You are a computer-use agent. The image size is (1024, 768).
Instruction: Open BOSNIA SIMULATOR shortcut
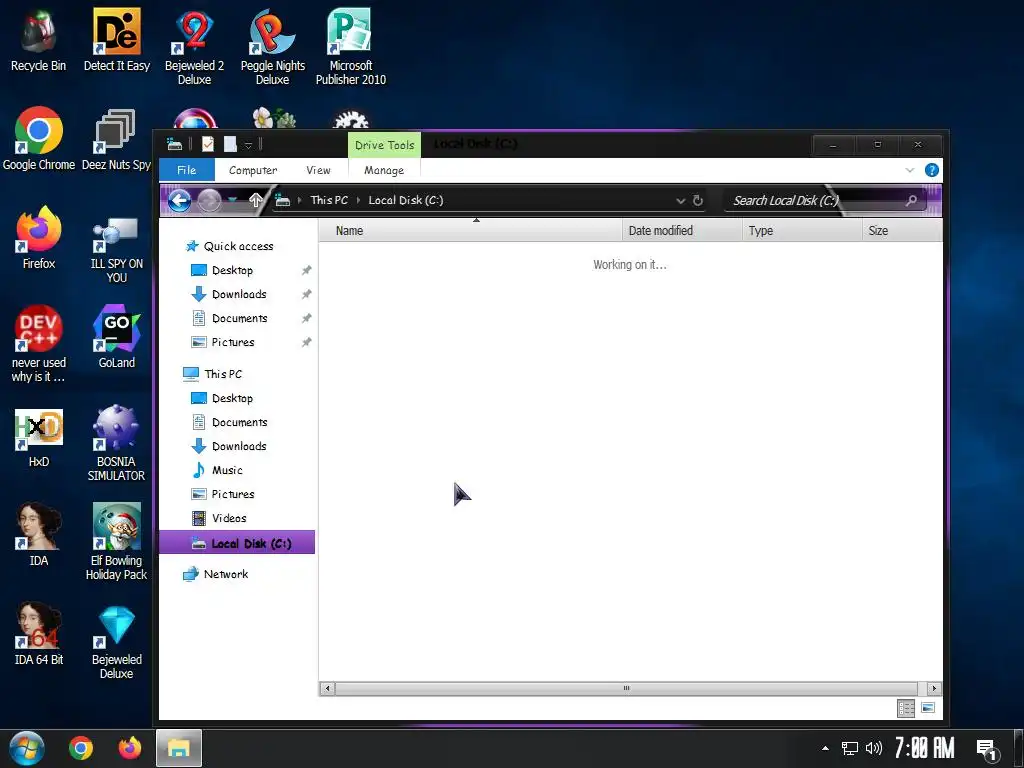116,444
